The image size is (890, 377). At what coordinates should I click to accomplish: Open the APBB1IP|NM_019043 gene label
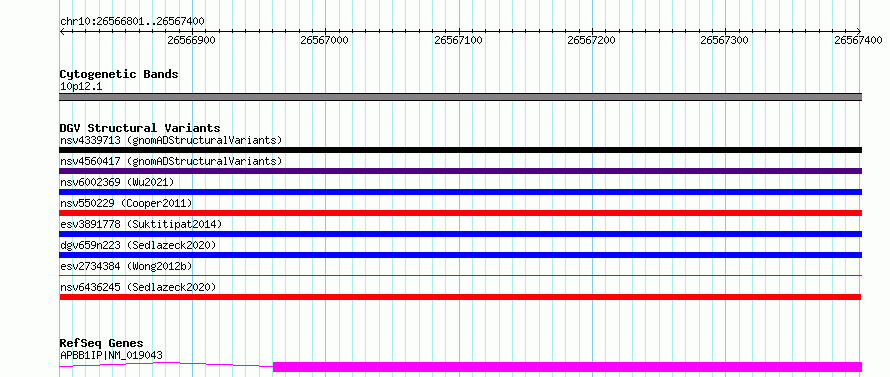pyautogui.click(x=111, y=355)
